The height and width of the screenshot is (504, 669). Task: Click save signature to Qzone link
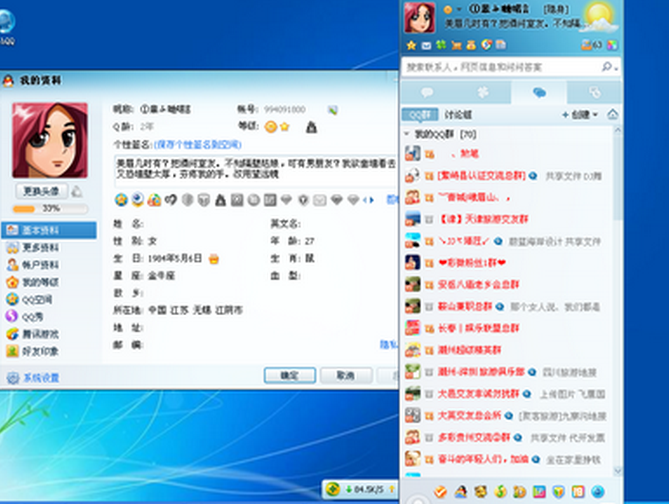click(198, 145)
